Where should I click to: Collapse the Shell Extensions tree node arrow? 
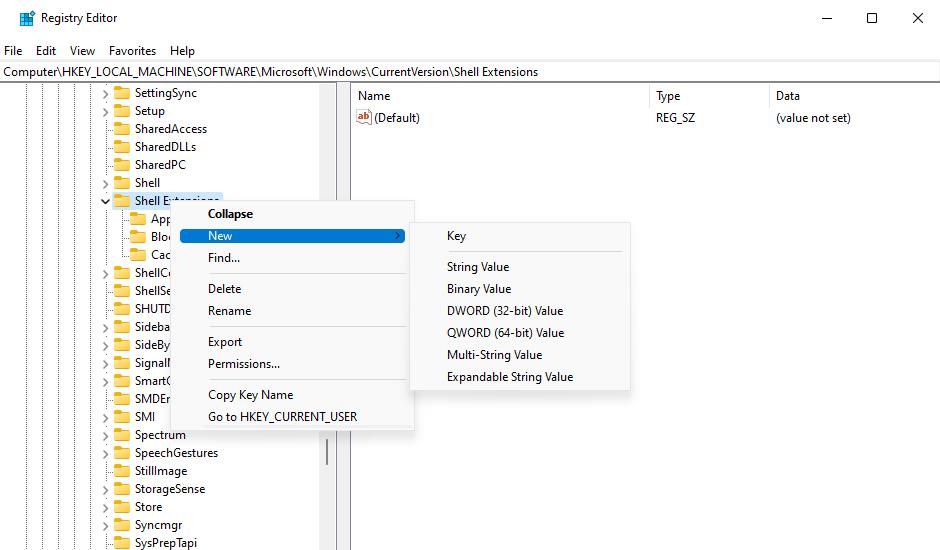click(106, 201)
